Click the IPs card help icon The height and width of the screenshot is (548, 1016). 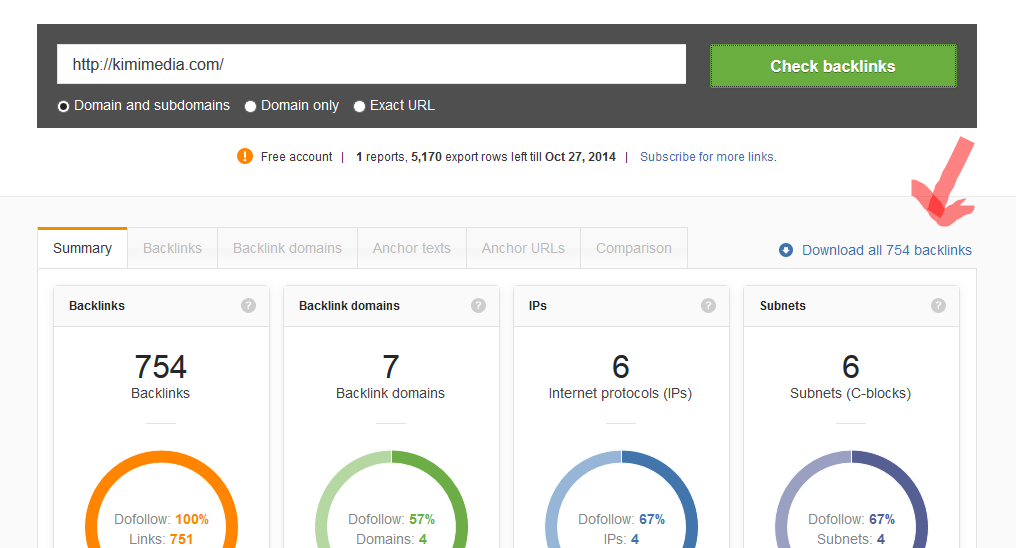(708, 306)
